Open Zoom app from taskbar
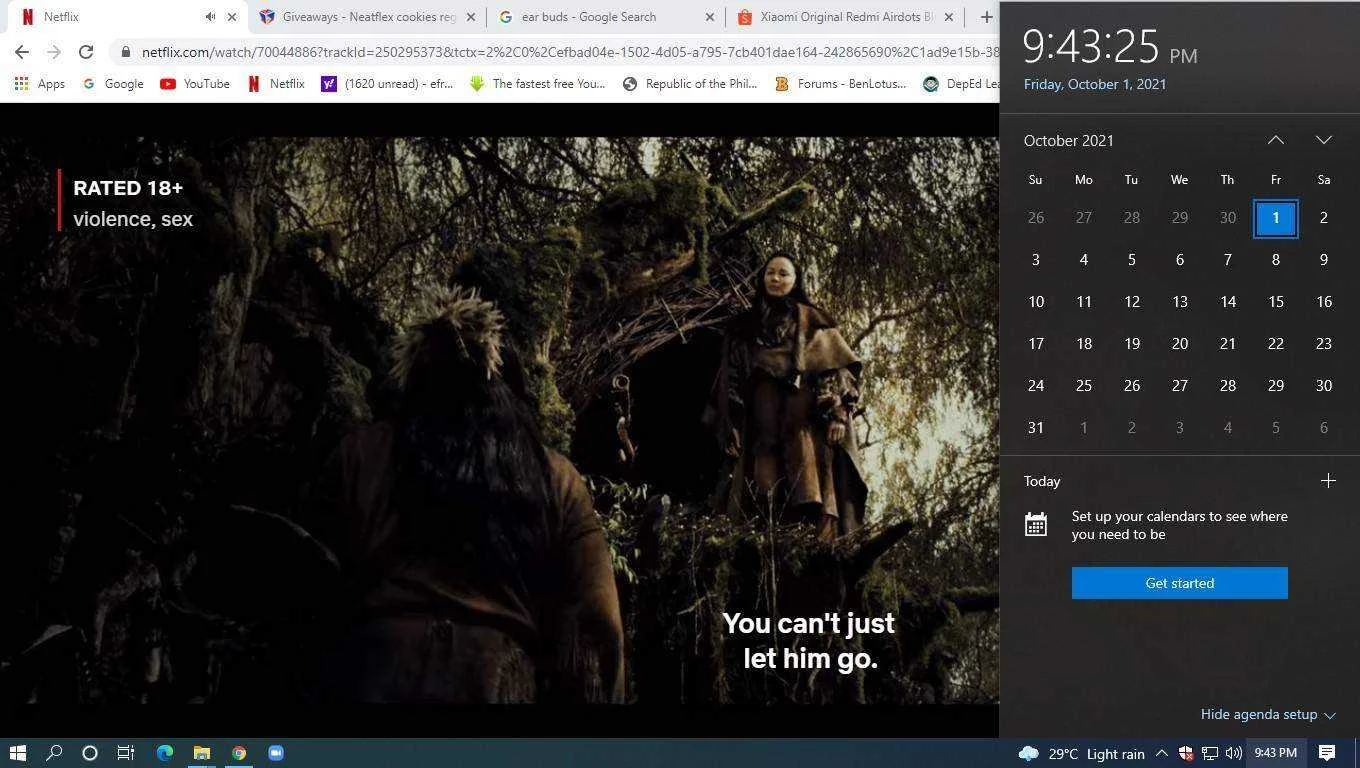Screen dimensions: 1360x768 pyautogui.click(x=276, y=753)
